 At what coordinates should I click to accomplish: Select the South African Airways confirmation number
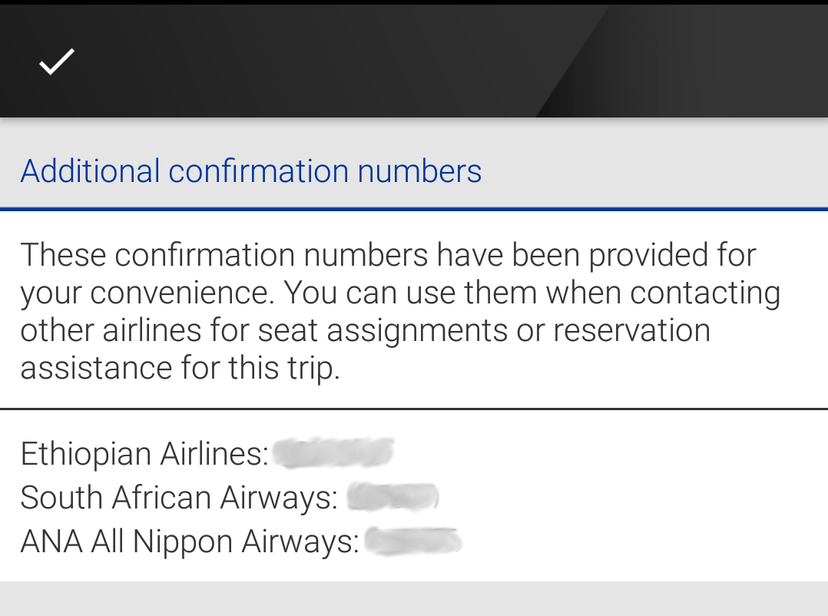pyautogui.click(x=394, y=496)
